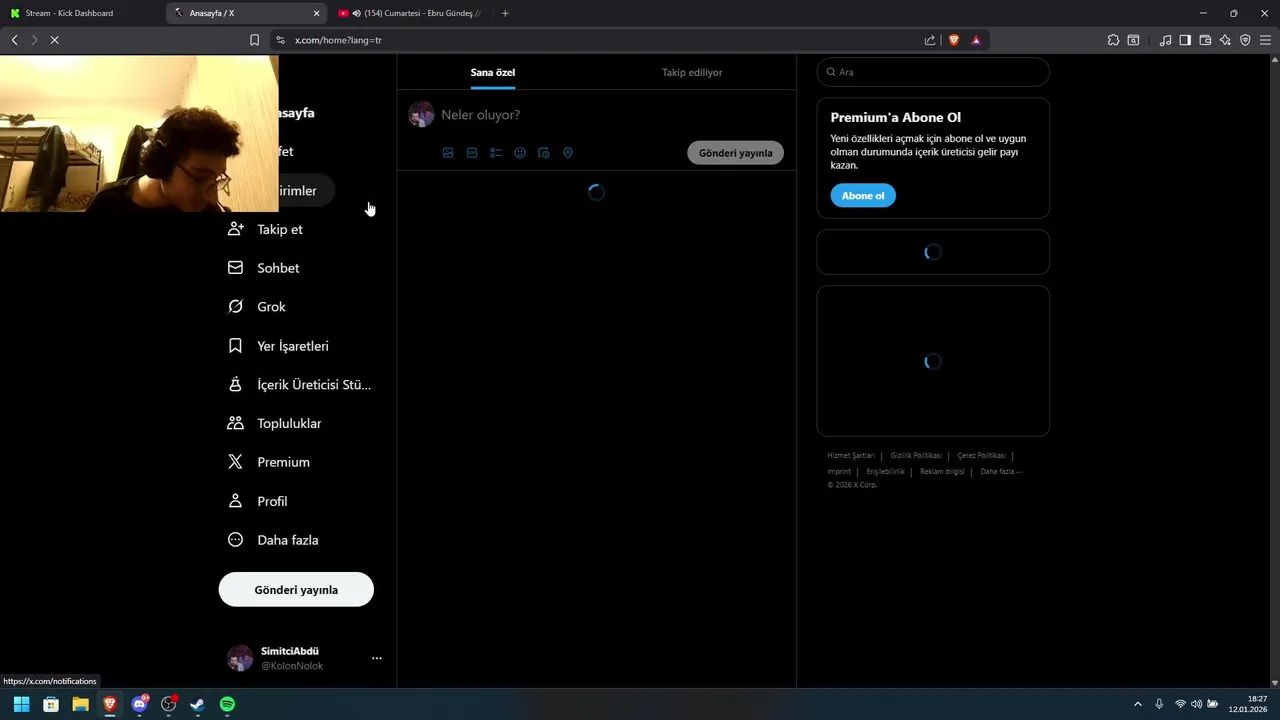Add image to post via media icon
This screenshot has height=720, width=1280.
tap(448, 153)
